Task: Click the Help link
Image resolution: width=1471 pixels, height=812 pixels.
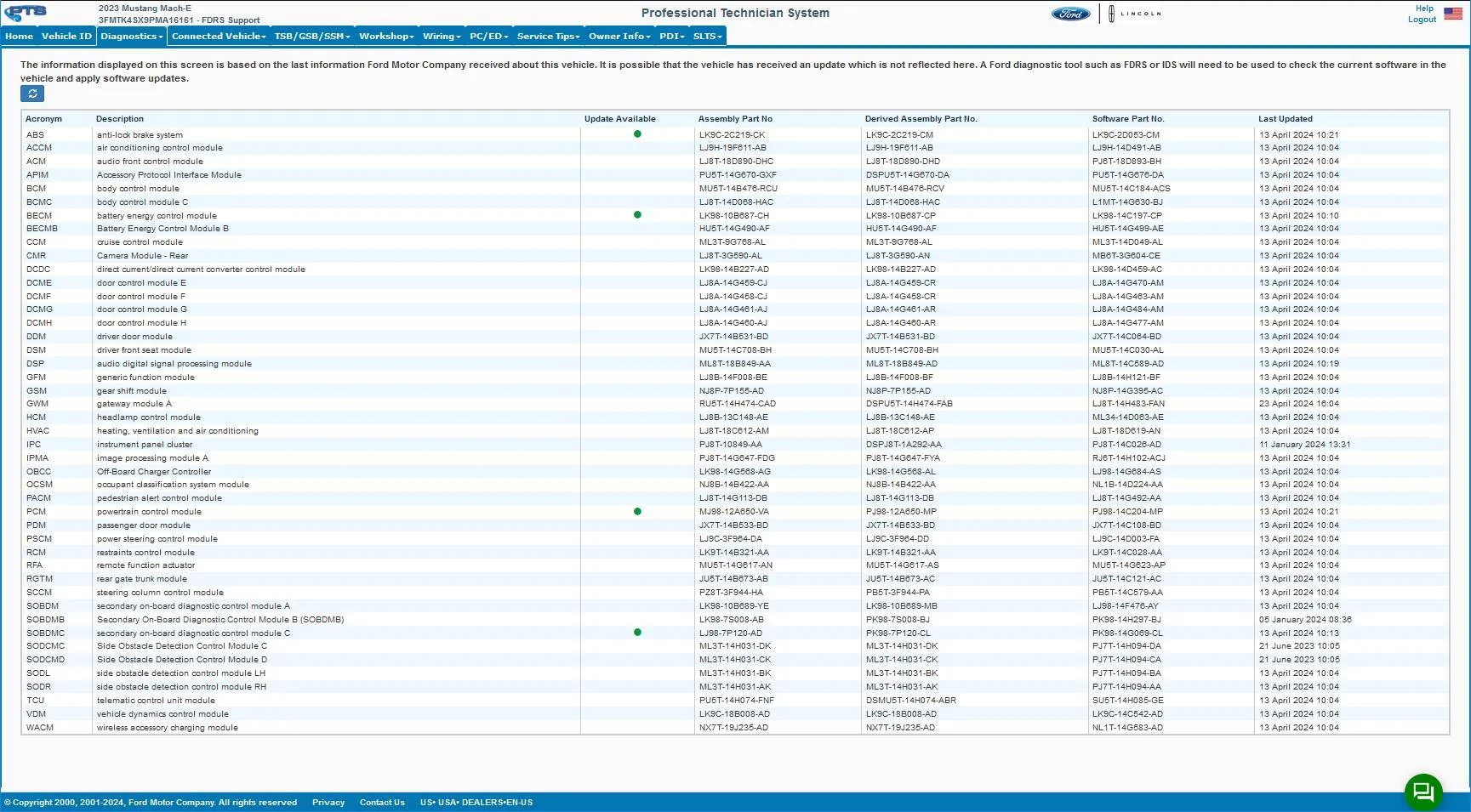Action: [1424, 9]
